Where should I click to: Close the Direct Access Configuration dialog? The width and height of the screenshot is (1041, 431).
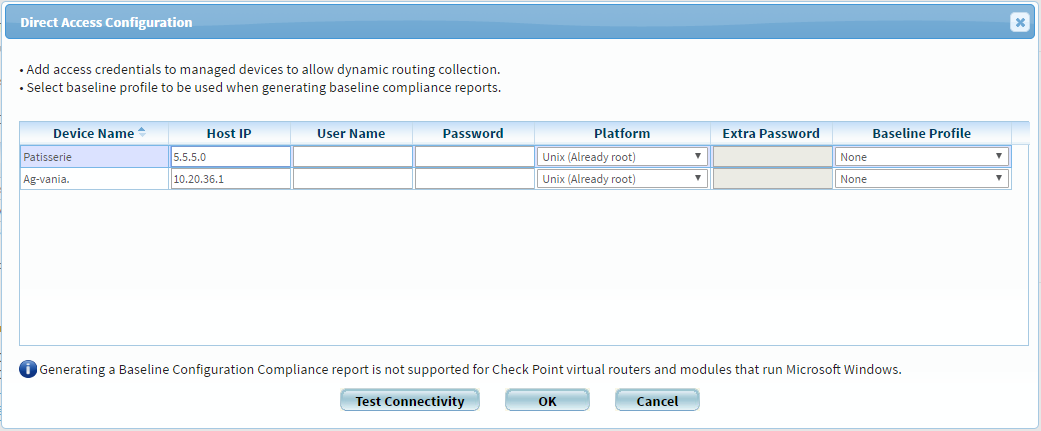pos(1019,22)
